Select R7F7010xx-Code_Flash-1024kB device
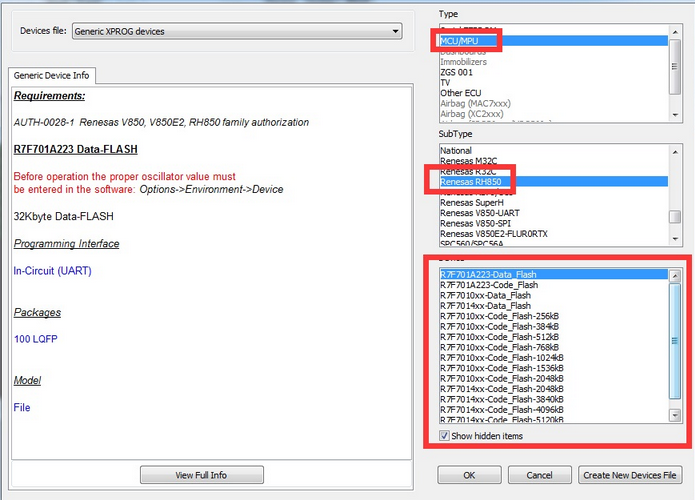The width and height of the screenshot is (695, 500). [554, 358]
